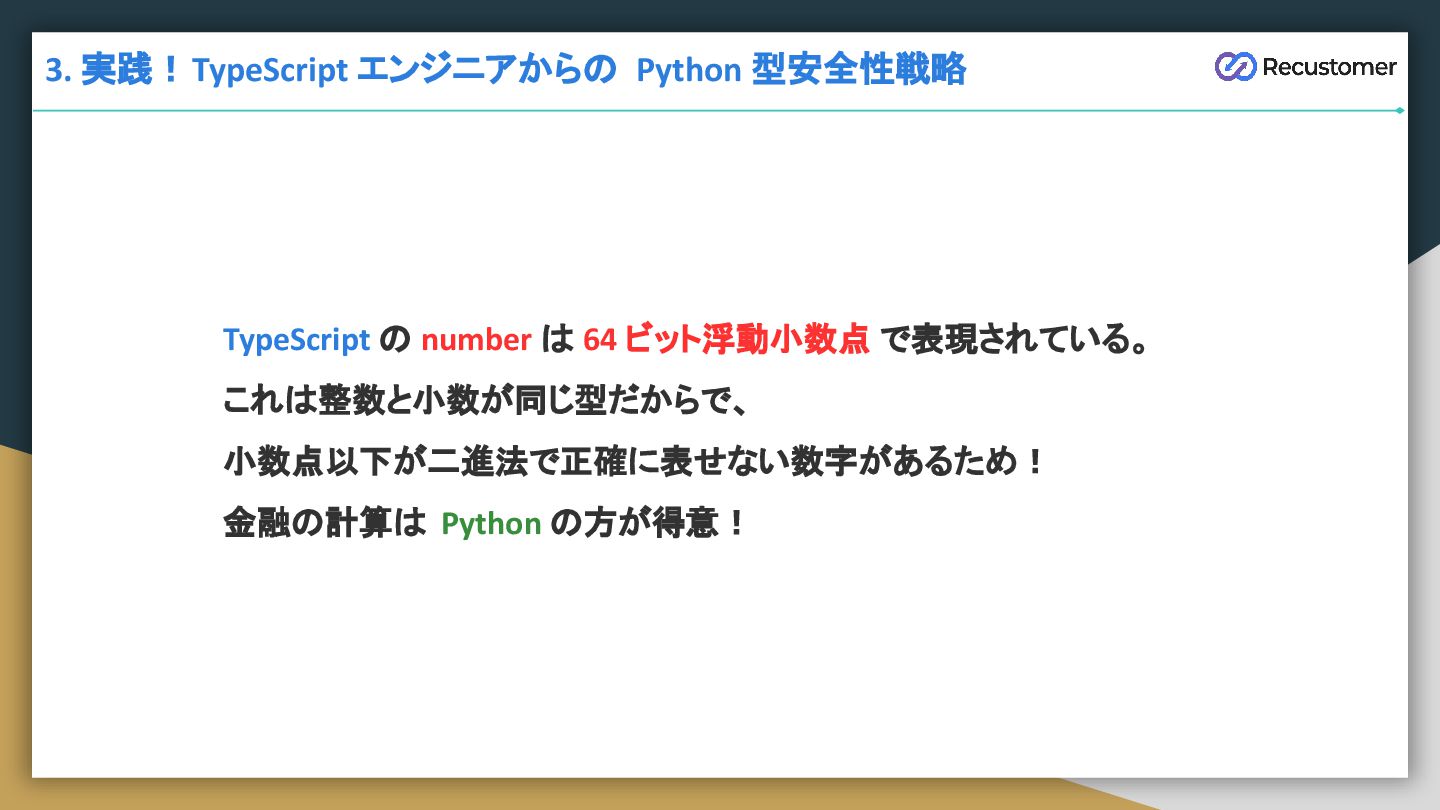
Task: Click the line 'これは整数と小数が同じ型だからで、'
Action: 486,401
